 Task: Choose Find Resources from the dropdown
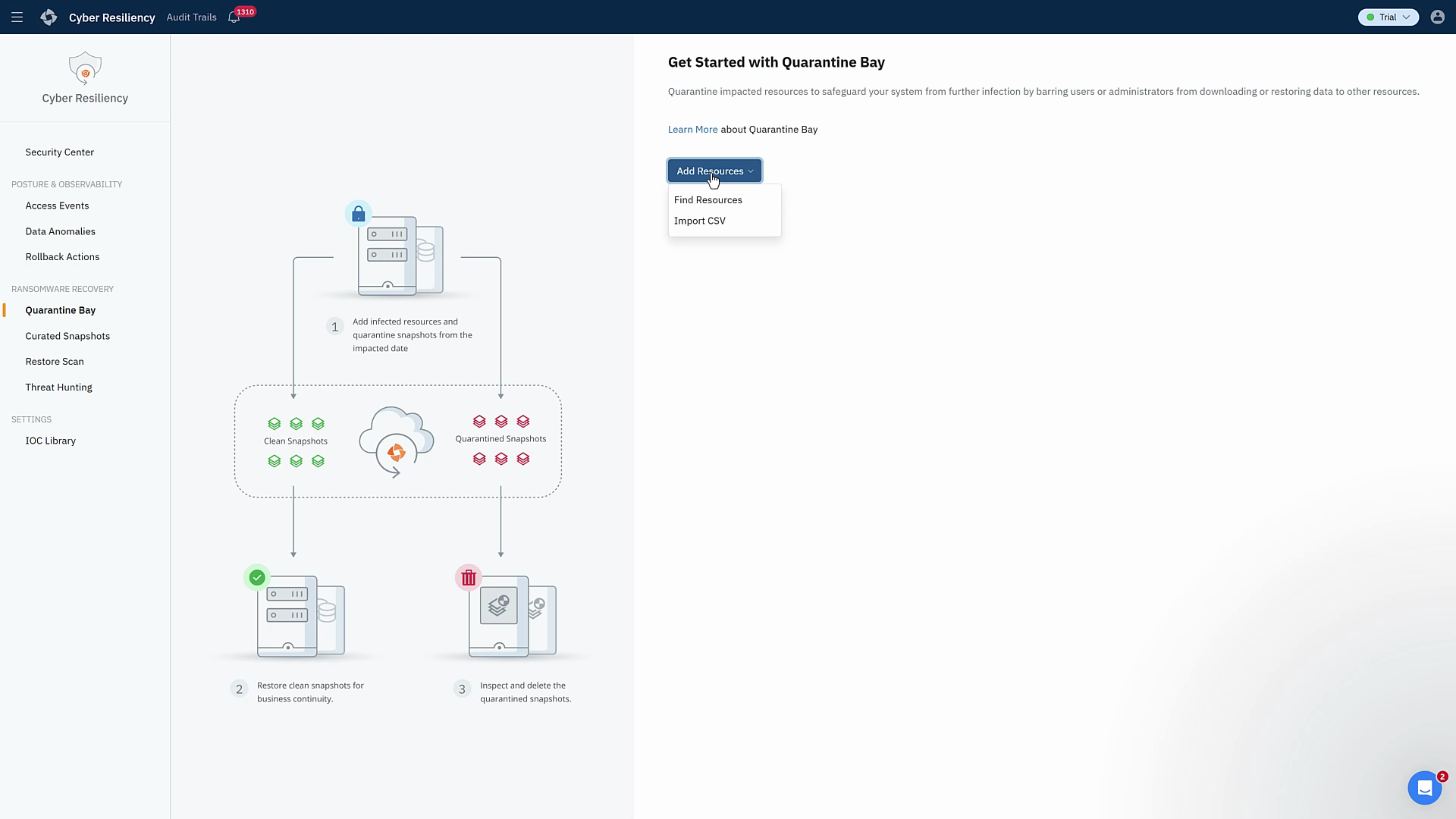(x=708, y=200)
